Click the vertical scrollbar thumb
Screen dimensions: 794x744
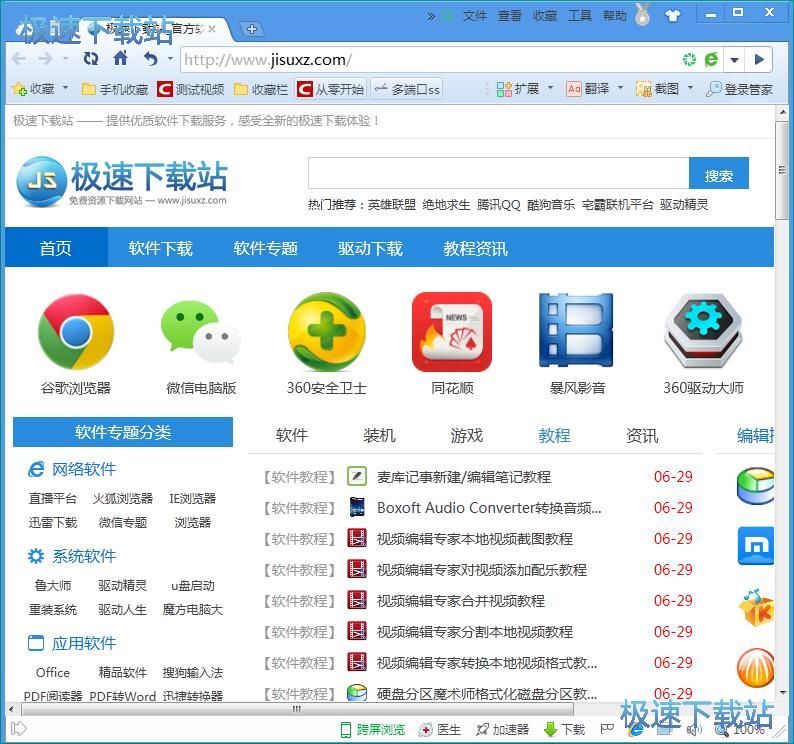coord(782,170)
